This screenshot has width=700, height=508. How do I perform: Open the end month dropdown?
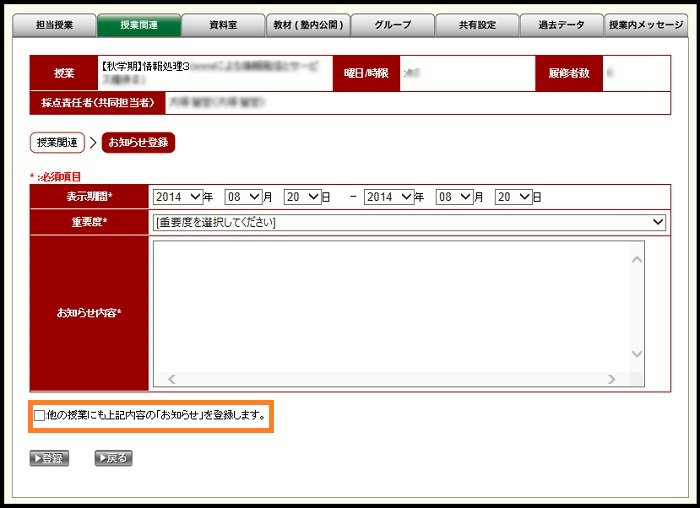(455, 197)
